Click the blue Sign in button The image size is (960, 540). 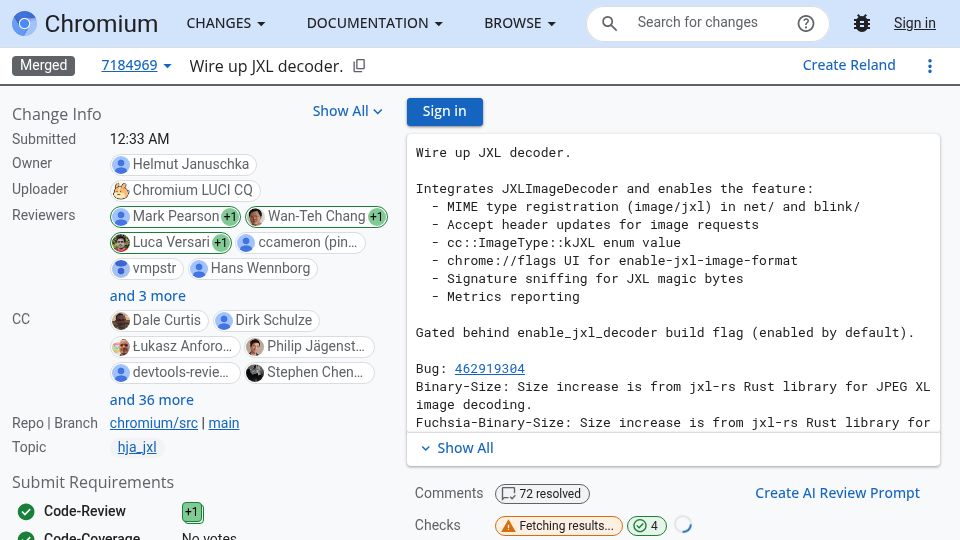(x=444, y=111)
